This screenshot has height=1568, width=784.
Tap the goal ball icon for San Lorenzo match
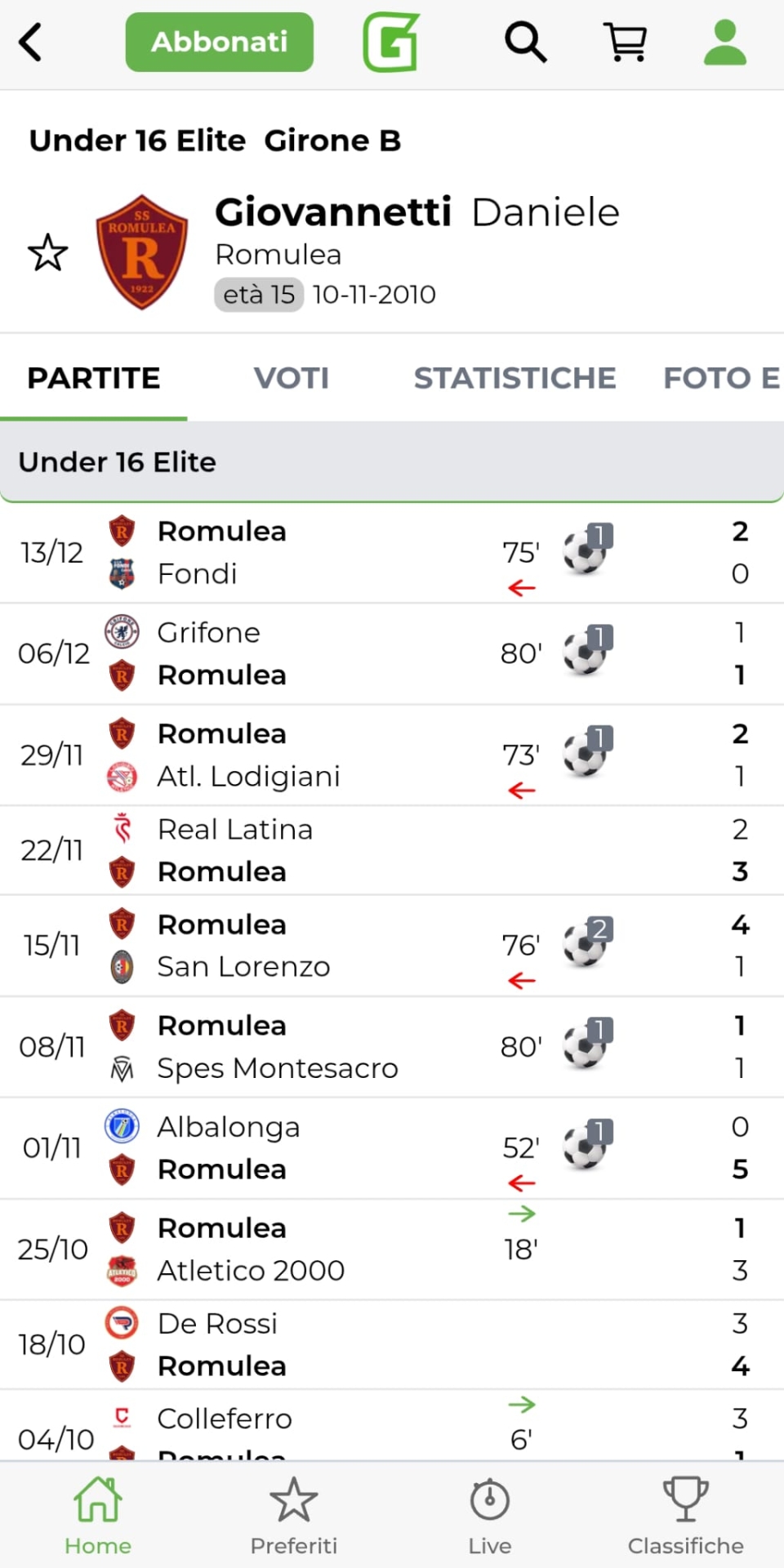tap(587, 944)
